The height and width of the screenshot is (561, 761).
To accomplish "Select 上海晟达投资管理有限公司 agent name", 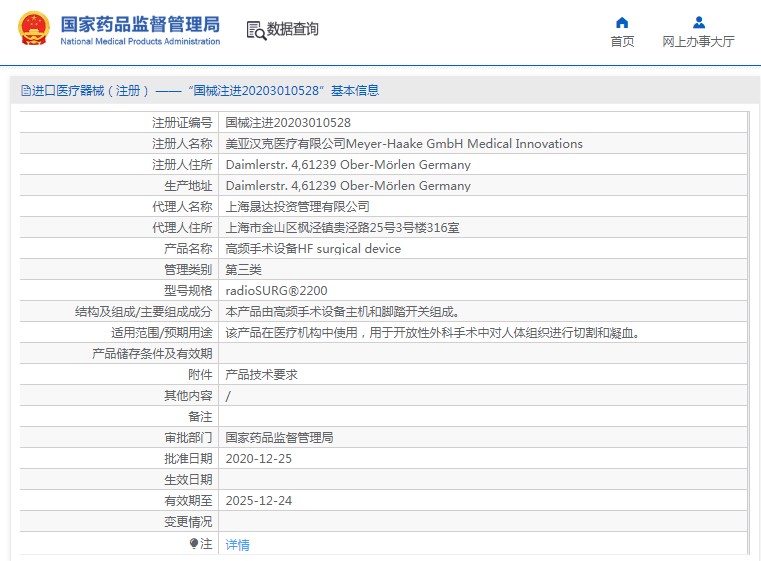I will [x=298, y=206].
